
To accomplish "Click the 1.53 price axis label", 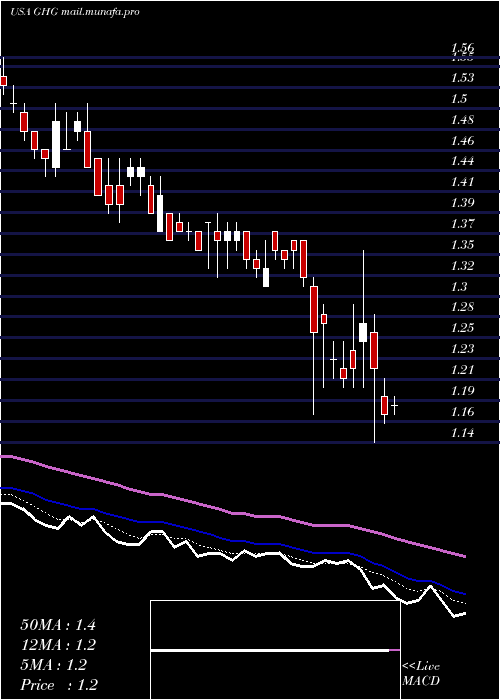I will pos(462,78).
